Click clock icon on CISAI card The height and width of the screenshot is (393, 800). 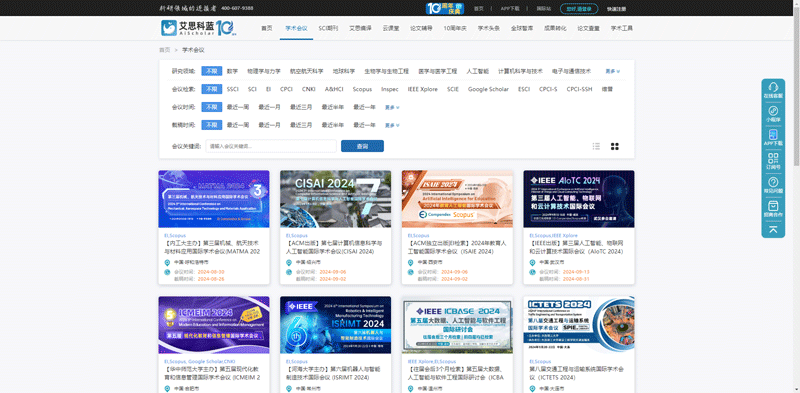click(289, 272)
